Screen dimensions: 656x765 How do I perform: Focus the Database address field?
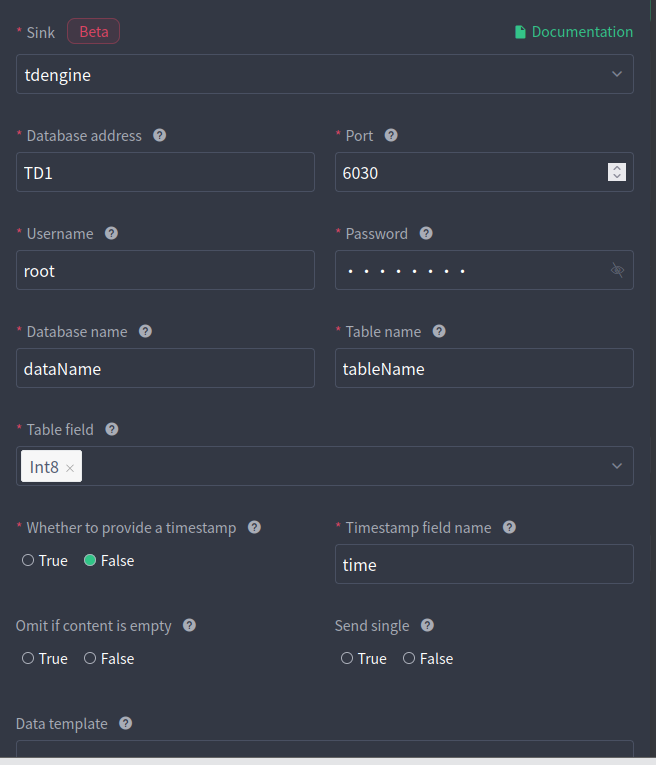(165, 172)
